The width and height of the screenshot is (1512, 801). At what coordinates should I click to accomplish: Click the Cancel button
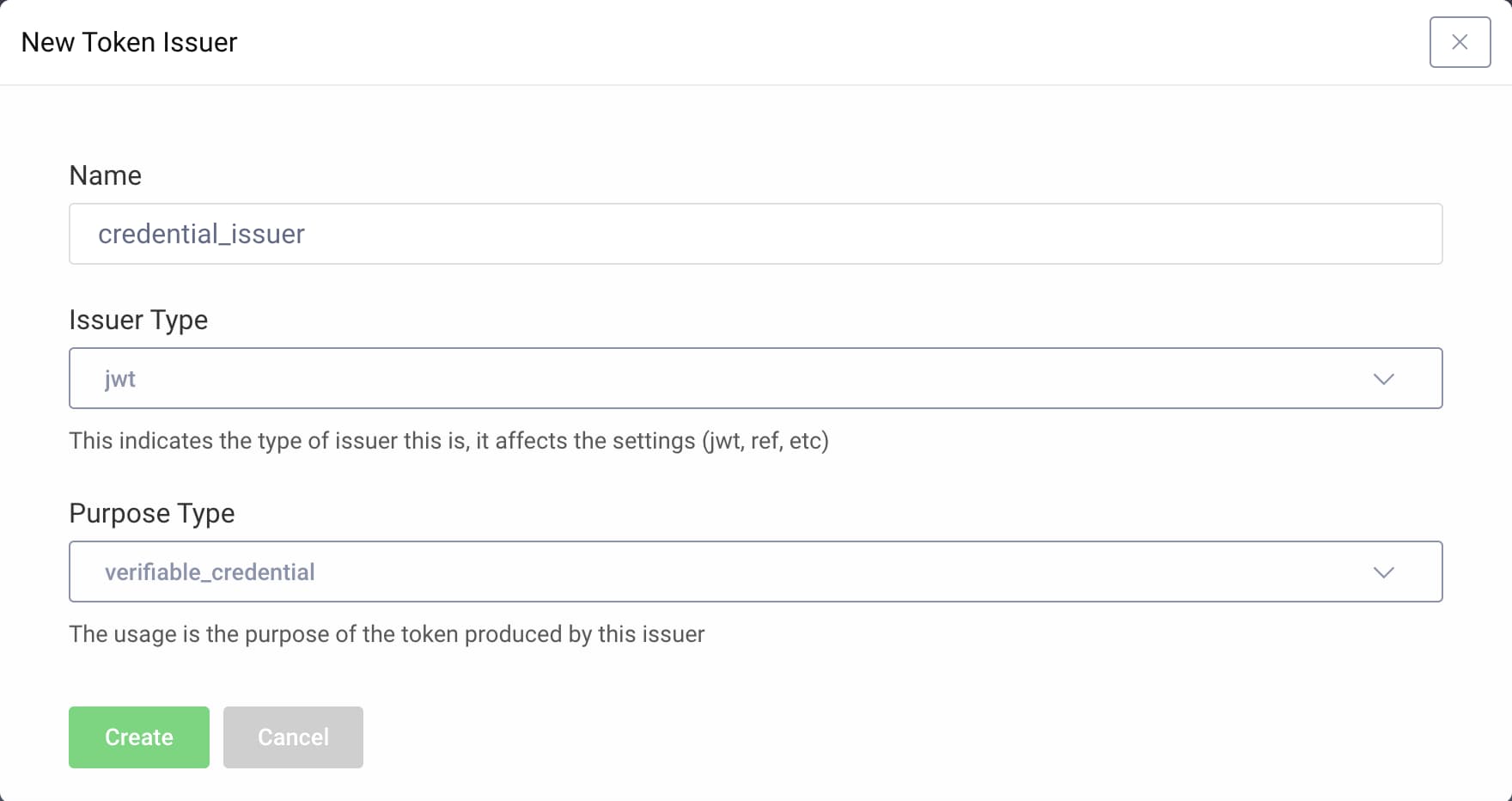click(293, 737)
